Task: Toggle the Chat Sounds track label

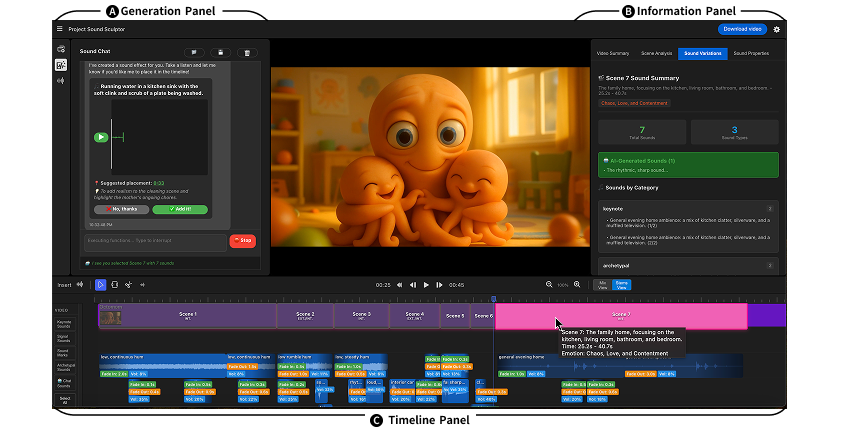Action: (x=64, y=382)
